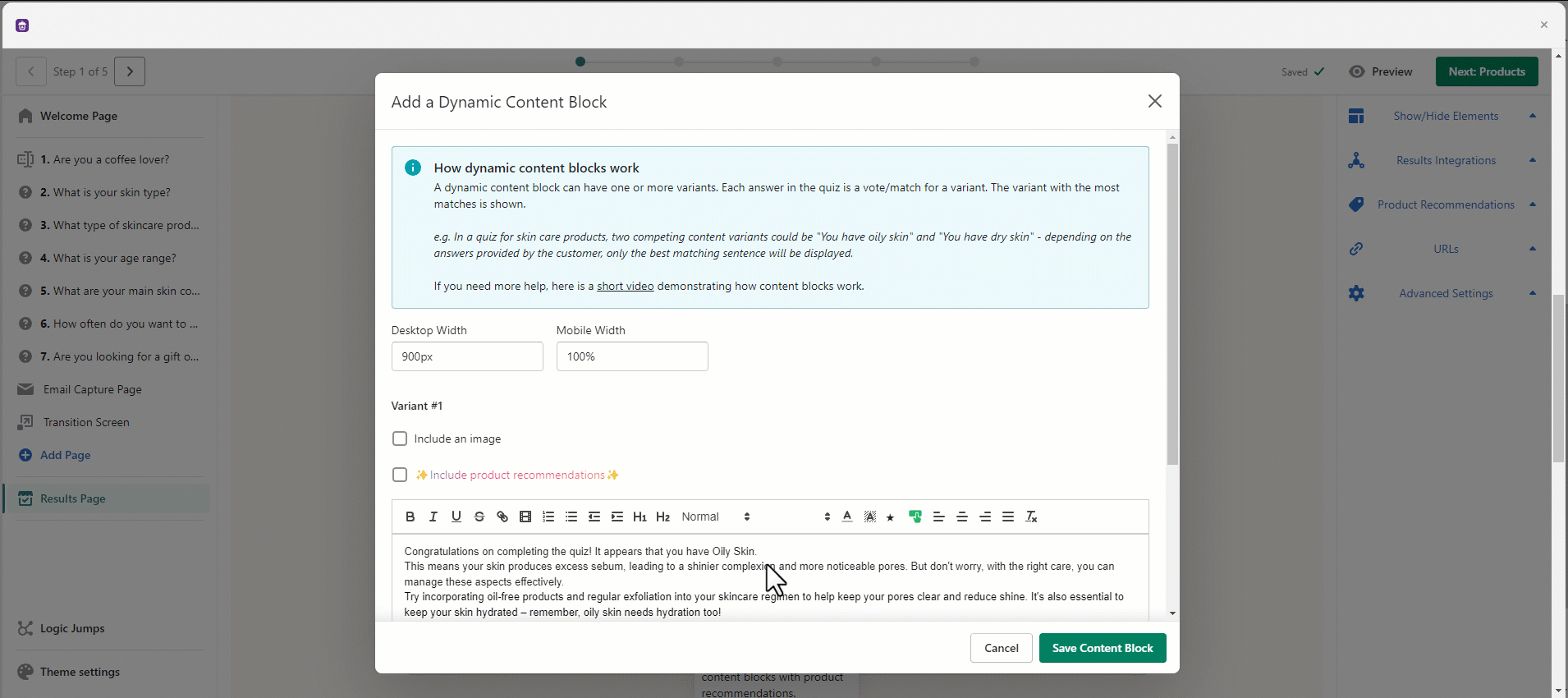
Task: Insert a video with the film icon
Action: 525,517
